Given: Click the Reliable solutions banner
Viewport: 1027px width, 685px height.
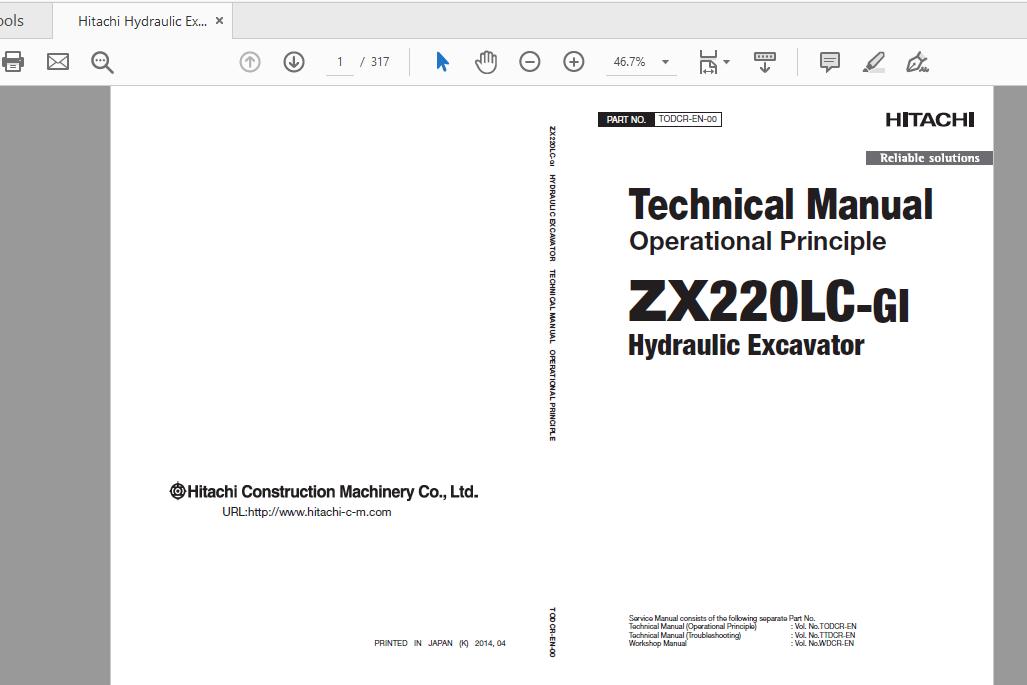Looking at the screenshot, I should 929,158.
